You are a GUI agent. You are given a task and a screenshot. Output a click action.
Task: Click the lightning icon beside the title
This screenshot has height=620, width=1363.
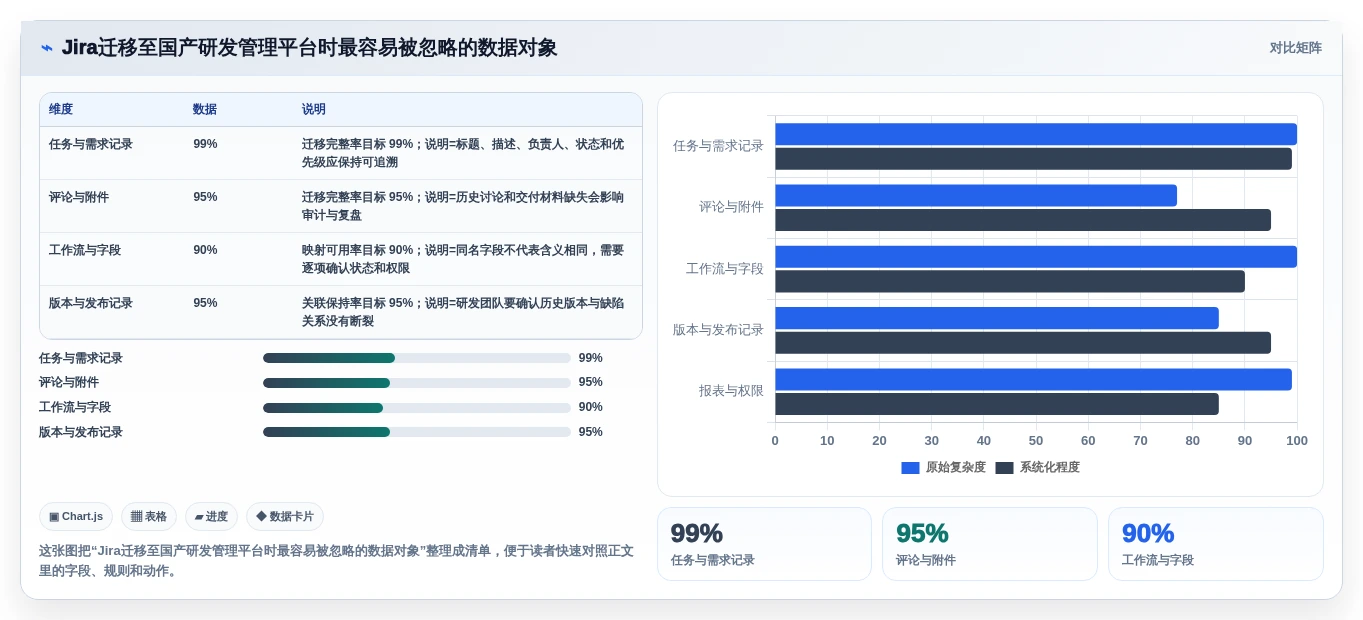point(47,48)
